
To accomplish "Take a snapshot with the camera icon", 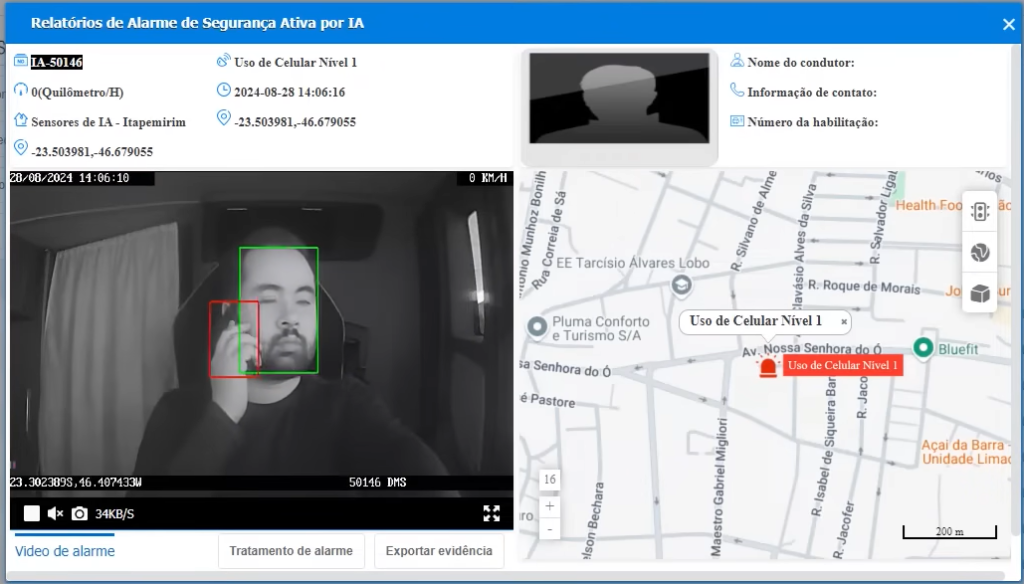I will tap(79, 513).
